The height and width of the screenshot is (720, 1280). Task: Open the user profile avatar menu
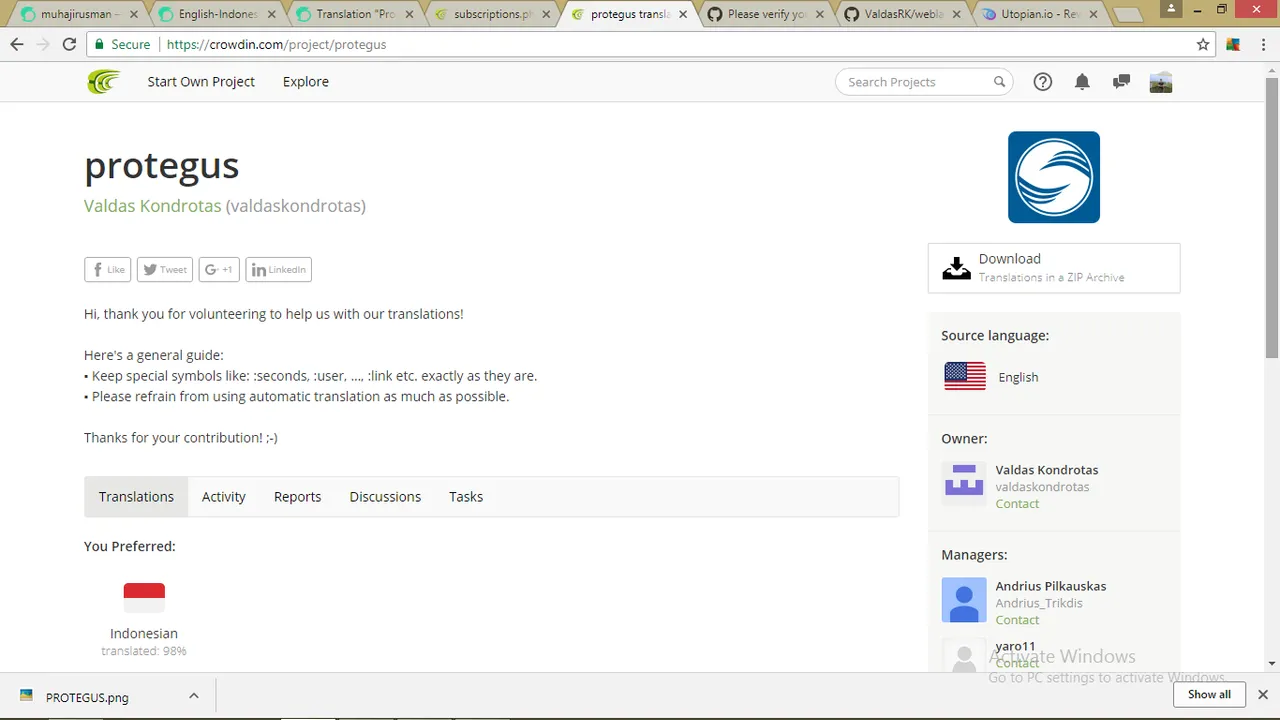click(1161, 82)
